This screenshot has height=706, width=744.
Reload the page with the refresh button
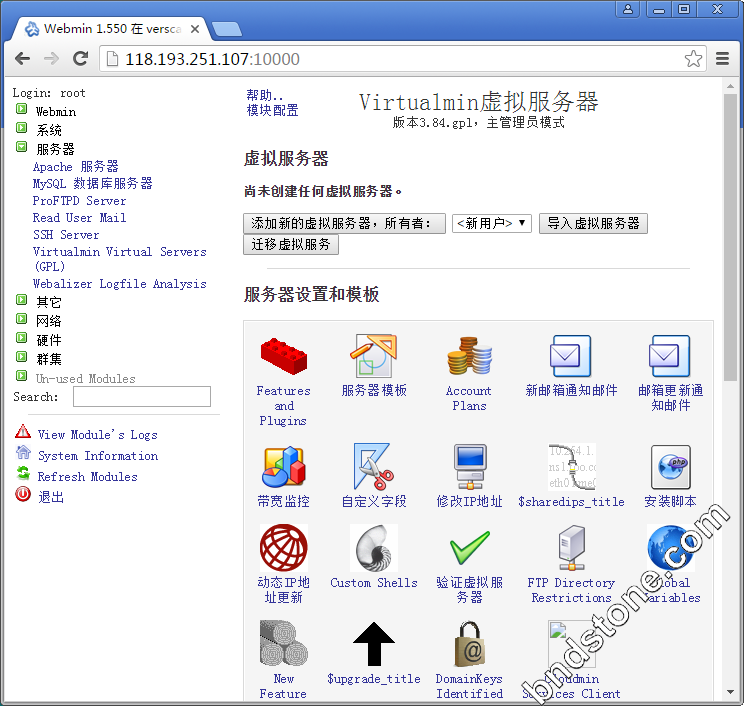(x=81, y=59)
